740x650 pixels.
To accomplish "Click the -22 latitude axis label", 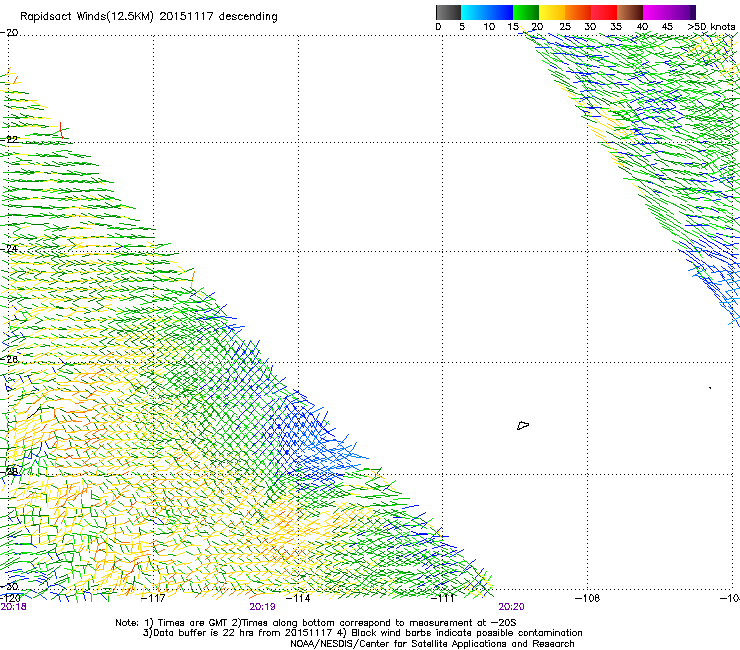I will [9, 139].
